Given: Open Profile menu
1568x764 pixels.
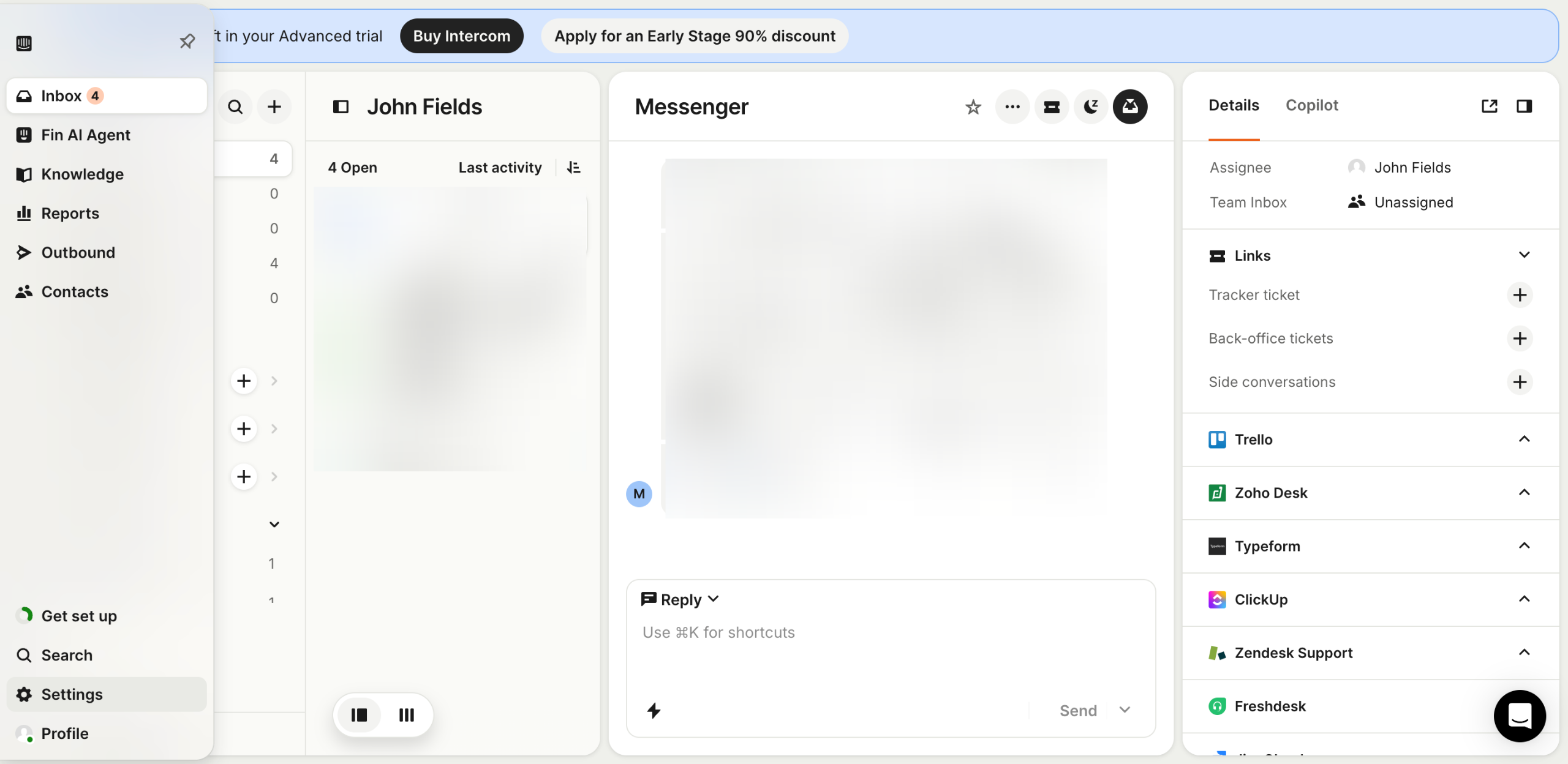Looking at the screenshot, I should pos(107,733).
